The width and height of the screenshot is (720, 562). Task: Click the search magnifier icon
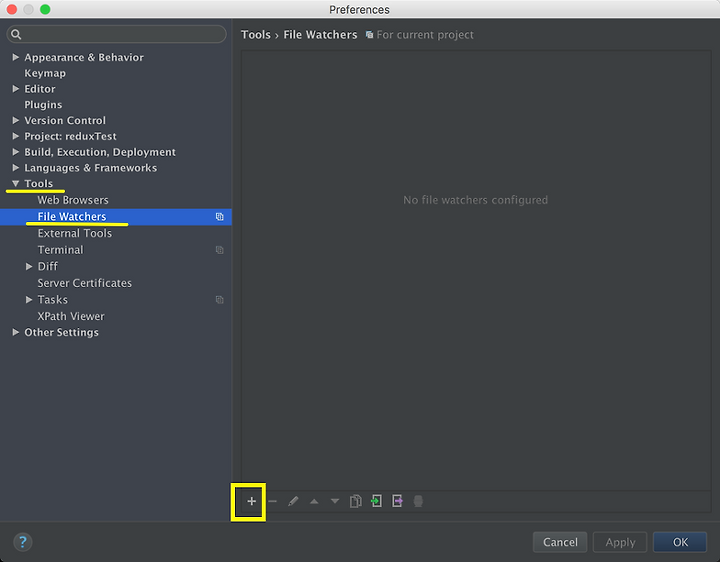tap(16, 34)
